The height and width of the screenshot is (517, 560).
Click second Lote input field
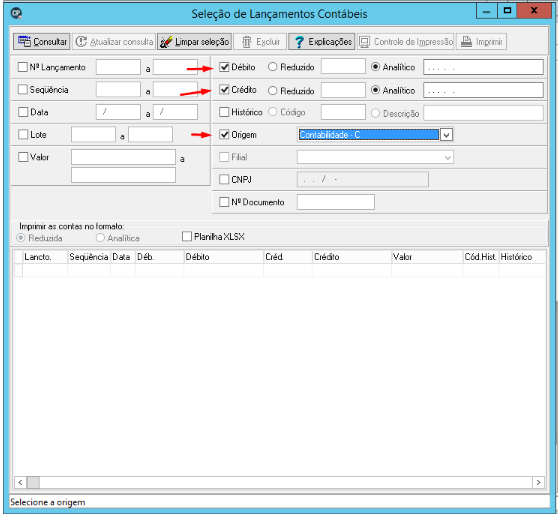click(x=150, y=134)
